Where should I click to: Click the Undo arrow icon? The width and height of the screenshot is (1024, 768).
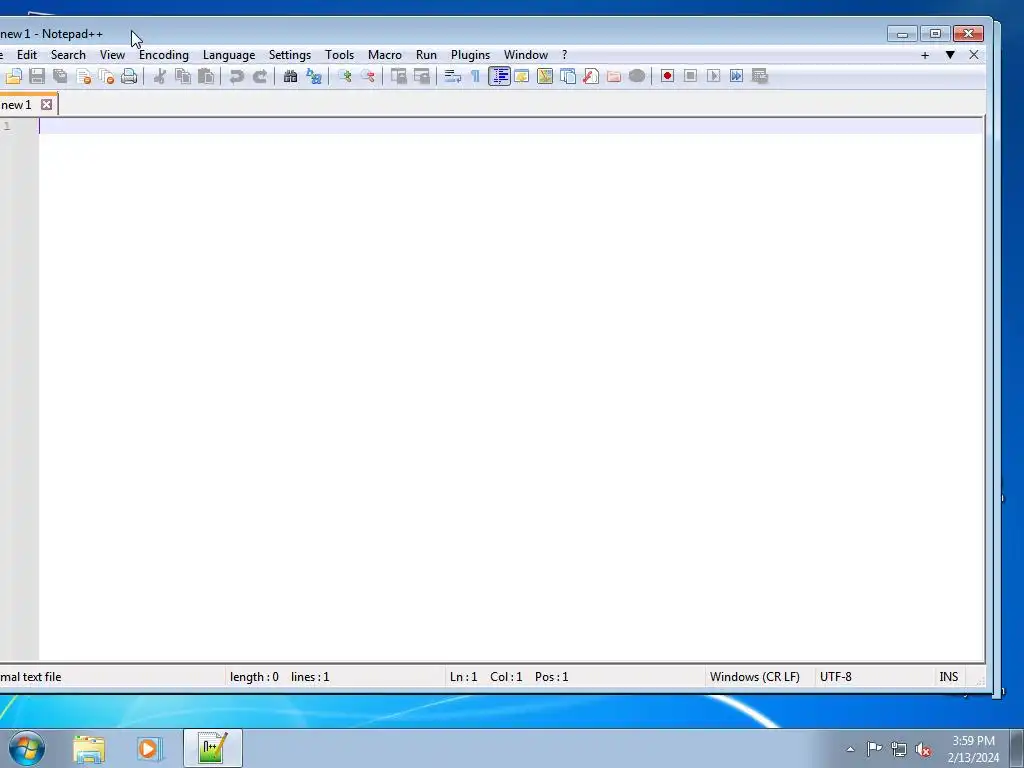tap(236, 76)
